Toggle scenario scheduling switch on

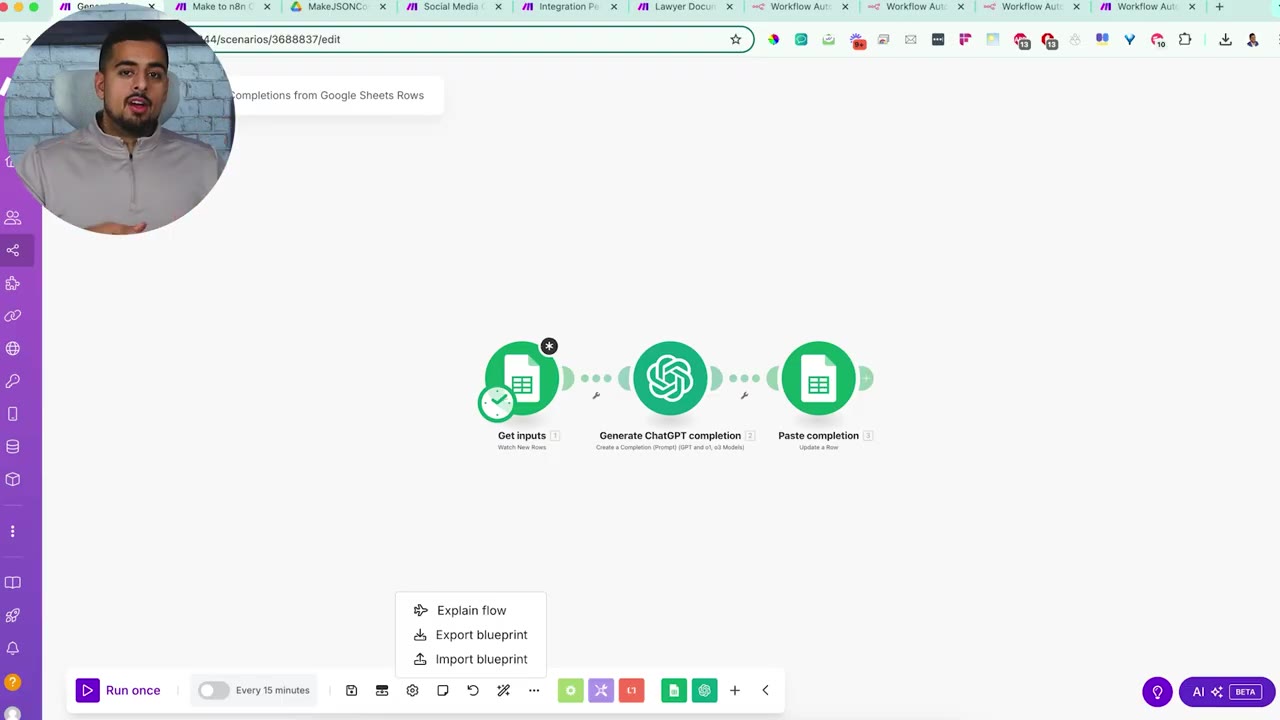tap(213, 690)
